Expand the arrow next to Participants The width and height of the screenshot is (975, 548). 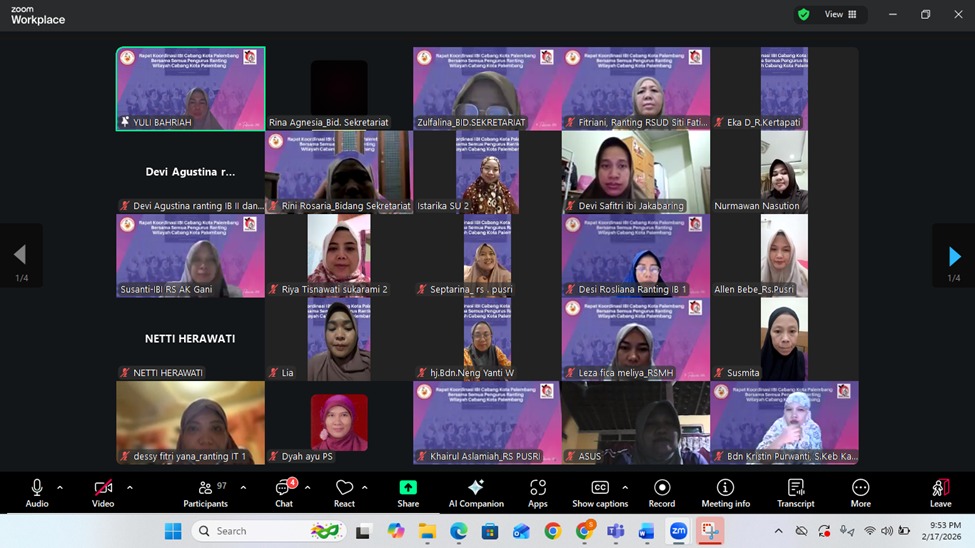243,488
